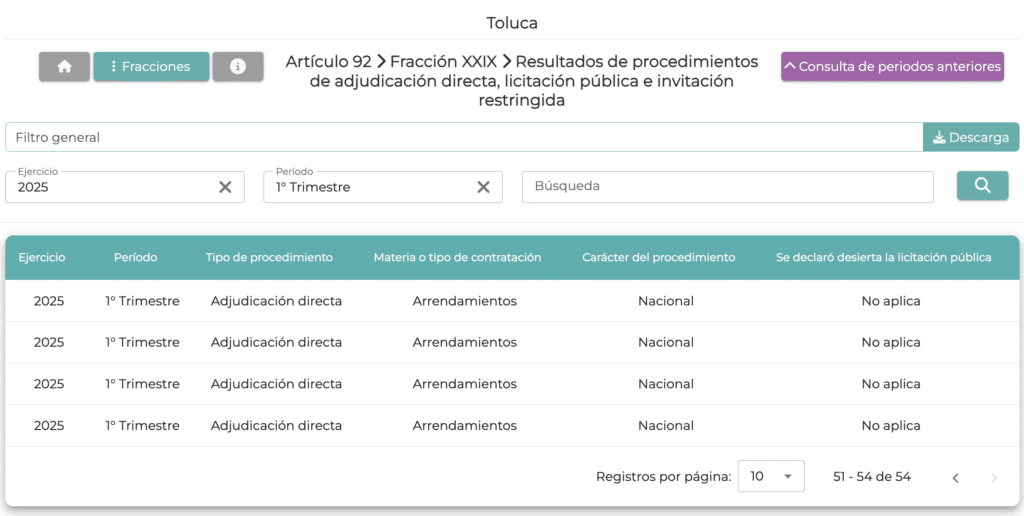Click the Carácter del procedimiento header
Screen dimensions: 1024x516
pyautogui.click(x=658, y=257)
